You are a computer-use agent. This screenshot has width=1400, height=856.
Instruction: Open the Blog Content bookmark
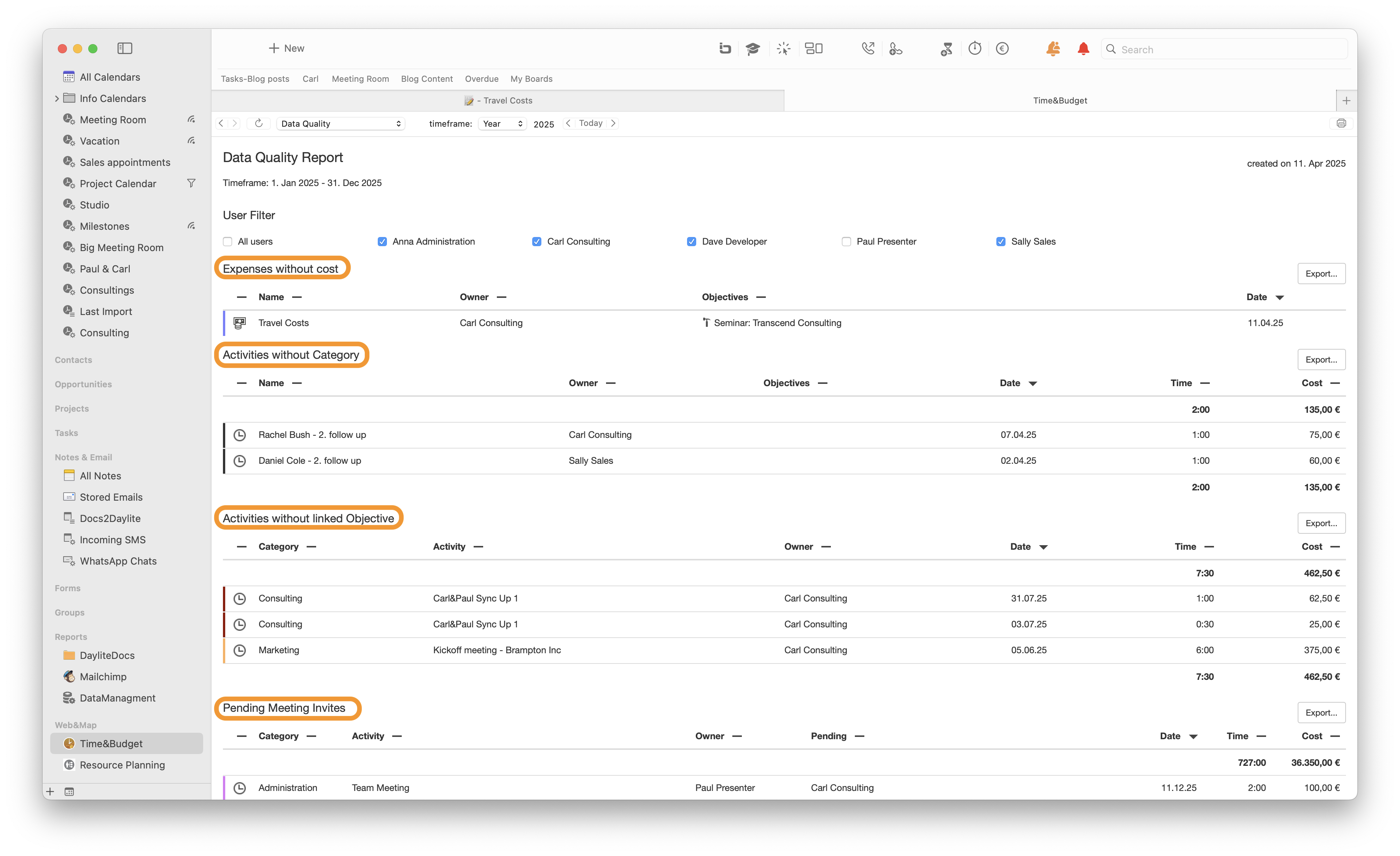click(427, 79)
